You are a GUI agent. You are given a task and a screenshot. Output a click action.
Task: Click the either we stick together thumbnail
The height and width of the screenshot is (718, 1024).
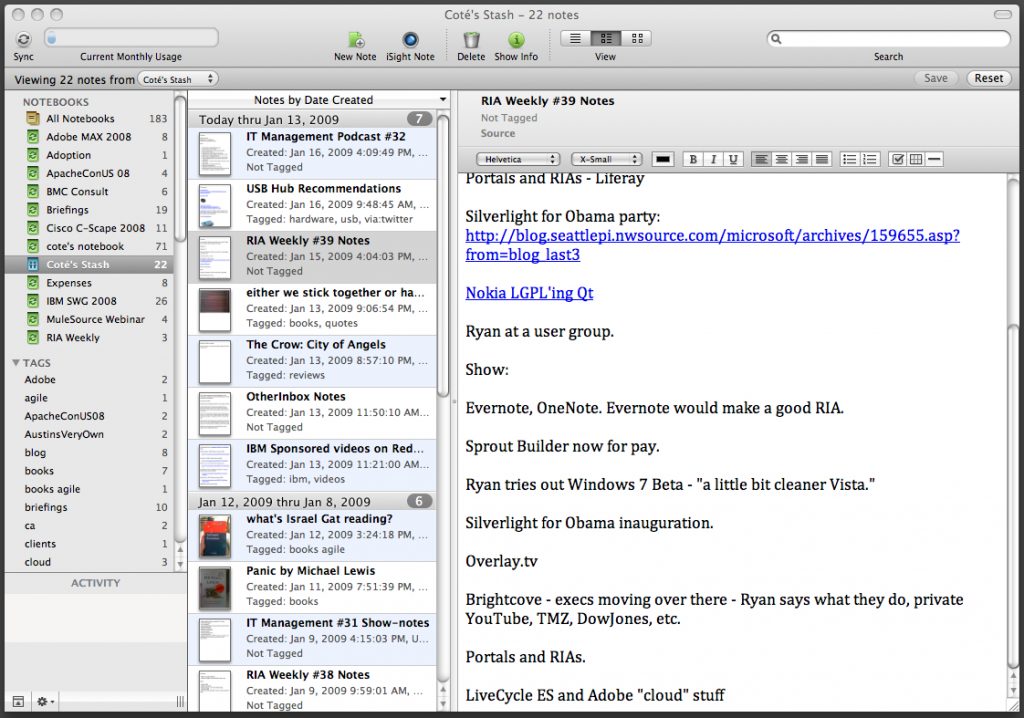point(215,309)
